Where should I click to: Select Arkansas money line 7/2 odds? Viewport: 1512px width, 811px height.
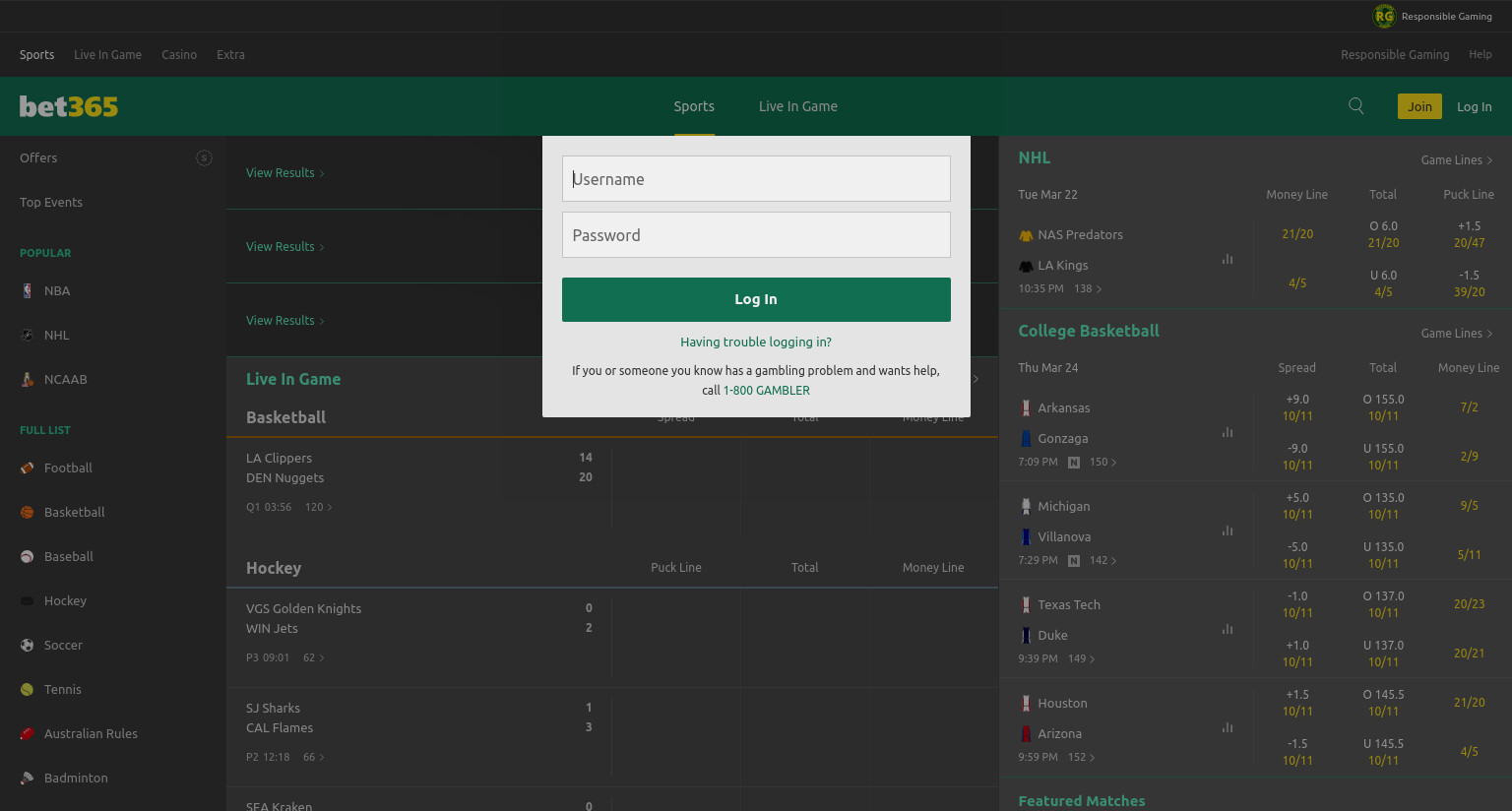click(x=1469, y=407)
